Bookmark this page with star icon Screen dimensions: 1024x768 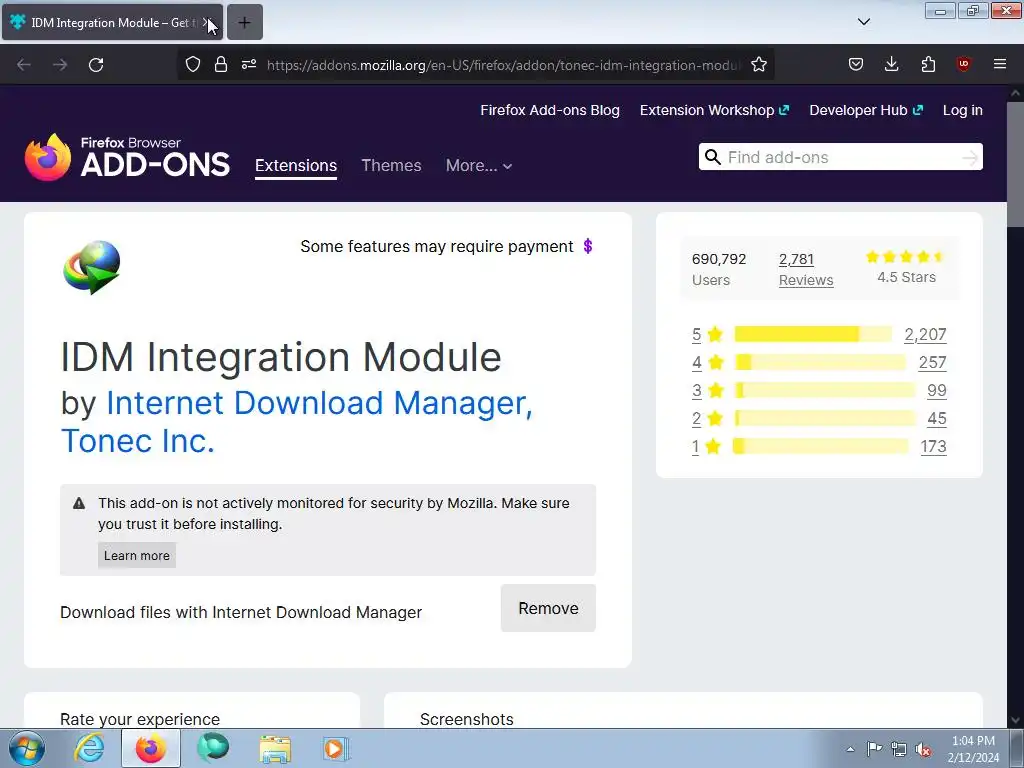[759, 64]
